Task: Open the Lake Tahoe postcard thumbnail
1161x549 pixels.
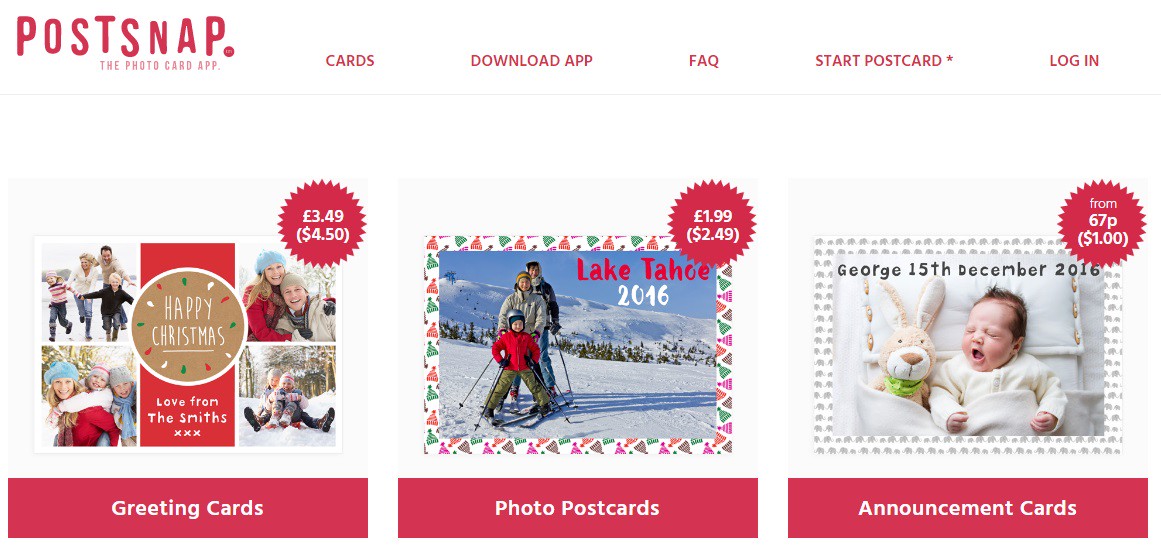Action: [578, 345]
